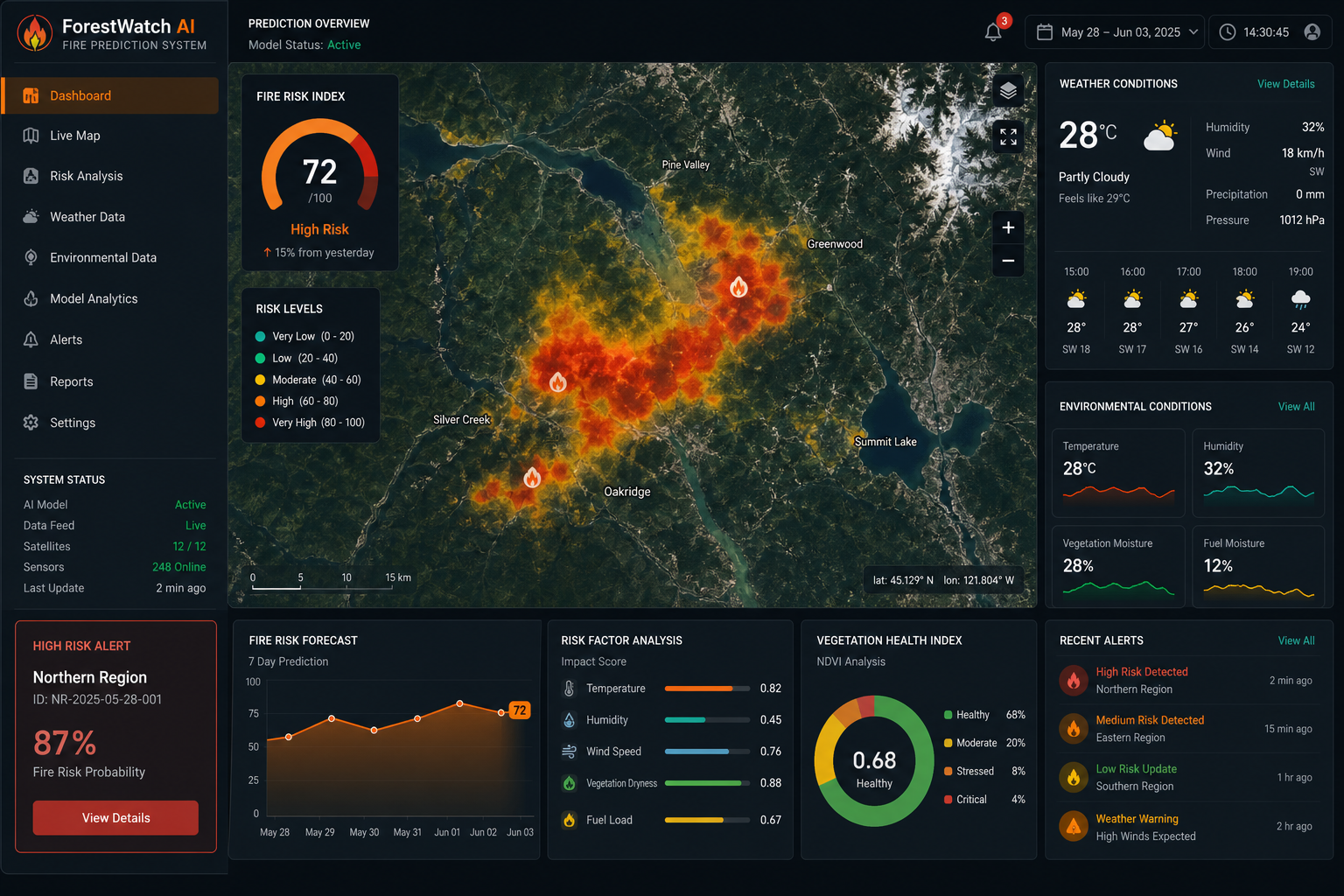The height and width of the screenshot is (896, 1344).
Task: Click the Fuel Load impact score bar
Action: [707, 820]
